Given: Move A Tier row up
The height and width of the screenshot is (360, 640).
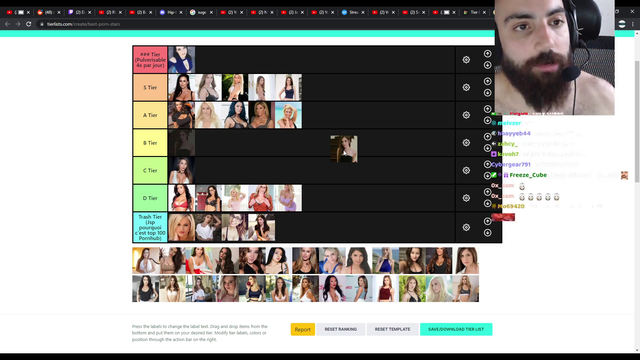Looking at the screenshot, I should click(x=487, y=109).
